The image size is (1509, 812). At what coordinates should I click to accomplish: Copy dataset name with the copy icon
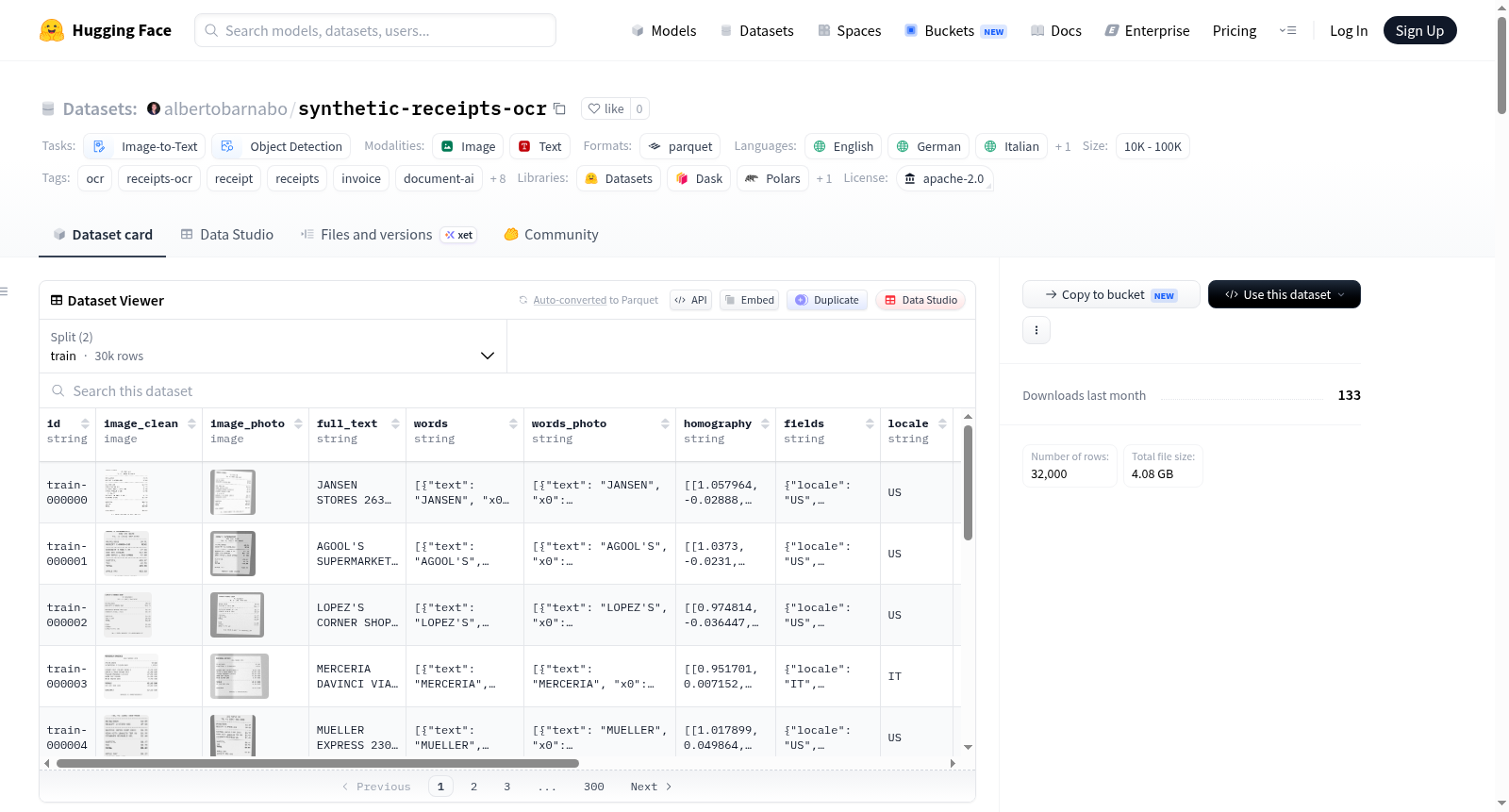pos(559,108)
